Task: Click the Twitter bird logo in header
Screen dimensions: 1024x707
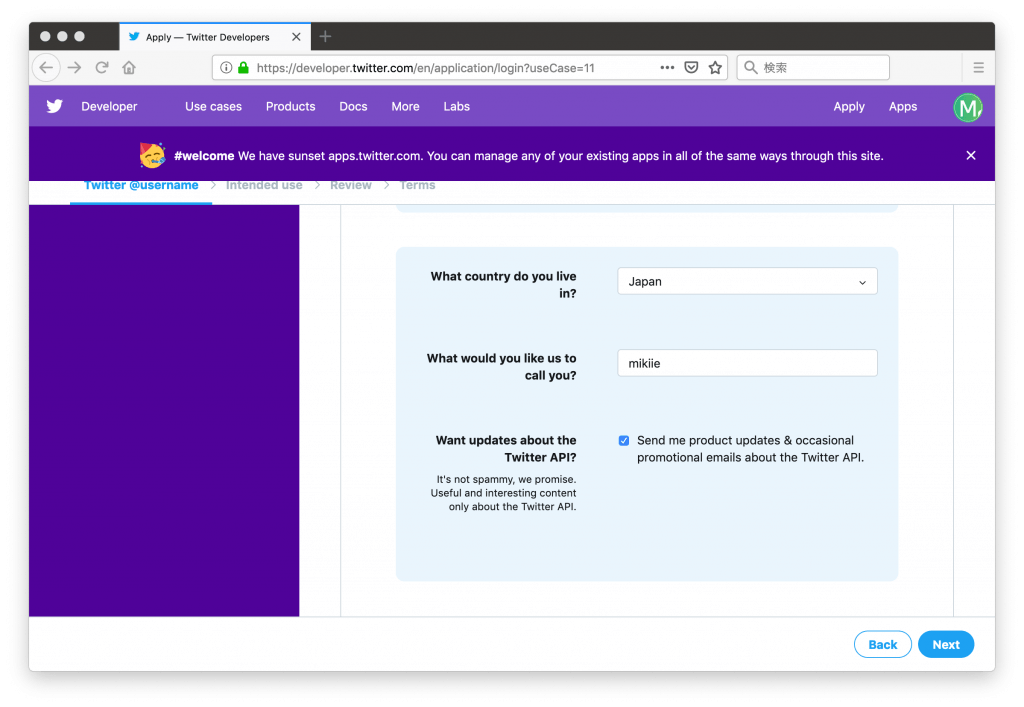Action: 54,106
